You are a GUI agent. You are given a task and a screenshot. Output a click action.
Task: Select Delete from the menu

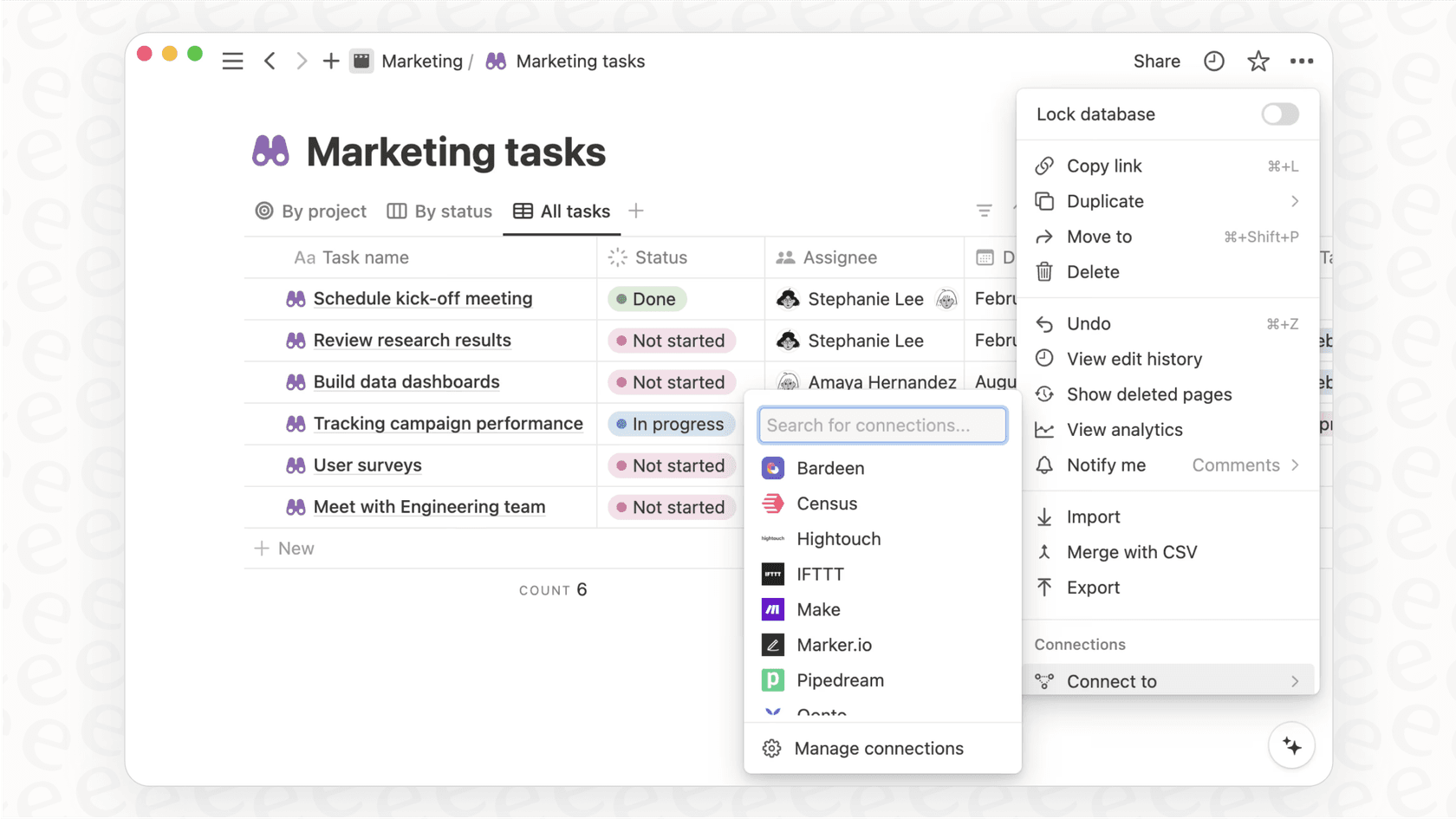[1091, 271]
